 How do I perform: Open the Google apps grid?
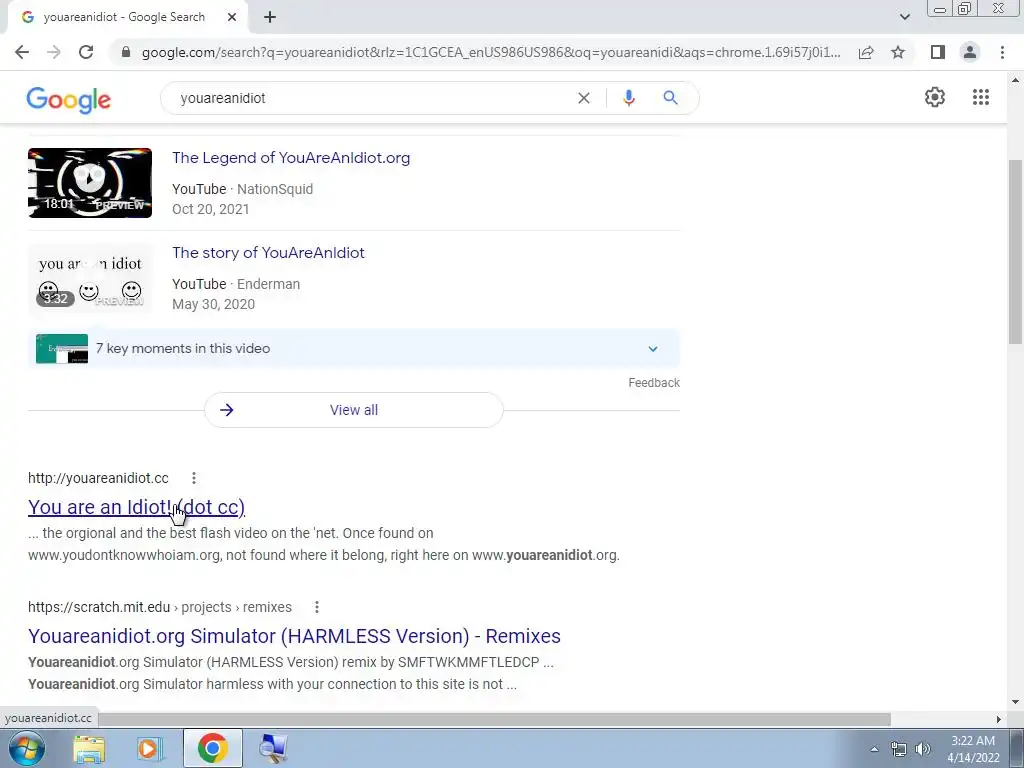point(980,97)
